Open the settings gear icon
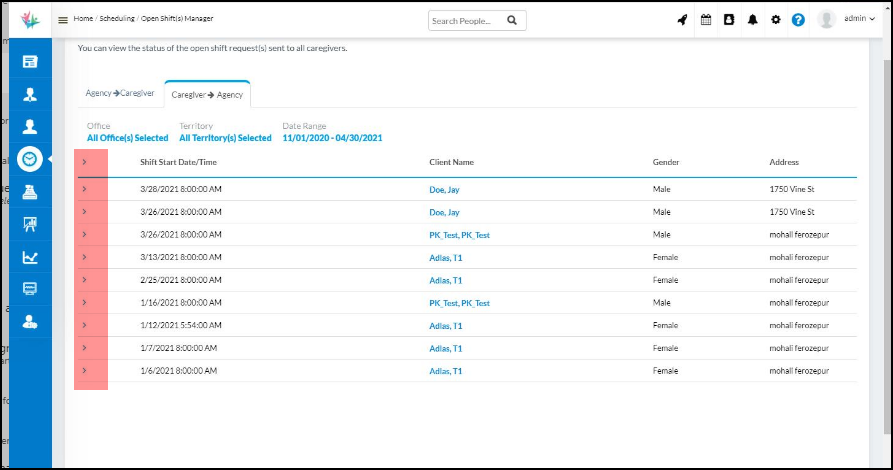This screenshot has width=893, height=470. [775, 20]
